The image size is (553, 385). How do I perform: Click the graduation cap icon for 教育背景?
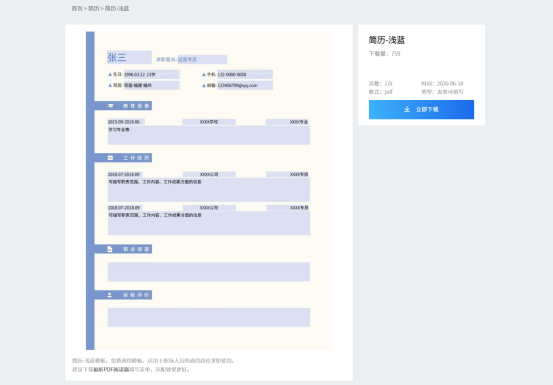[x=111, y=106]
